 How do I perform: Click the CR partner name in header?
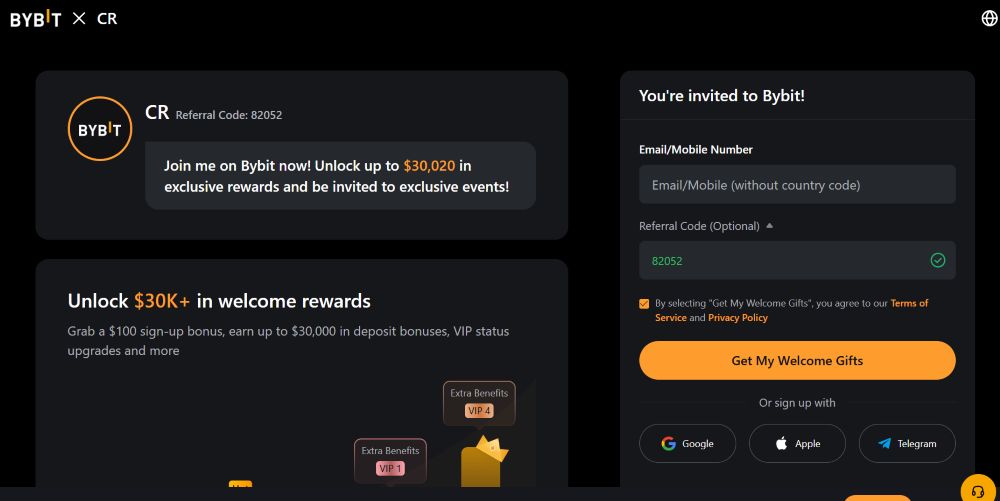point(107,19)
